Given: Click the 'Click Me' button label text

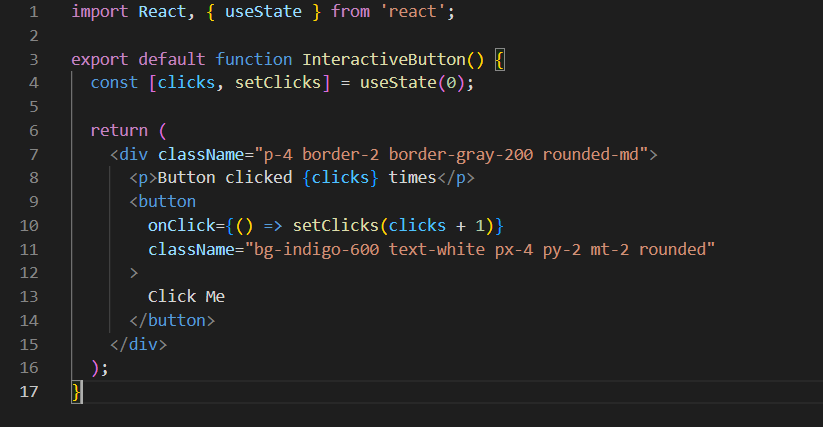Looking at the screenshot, I should 186,297.
